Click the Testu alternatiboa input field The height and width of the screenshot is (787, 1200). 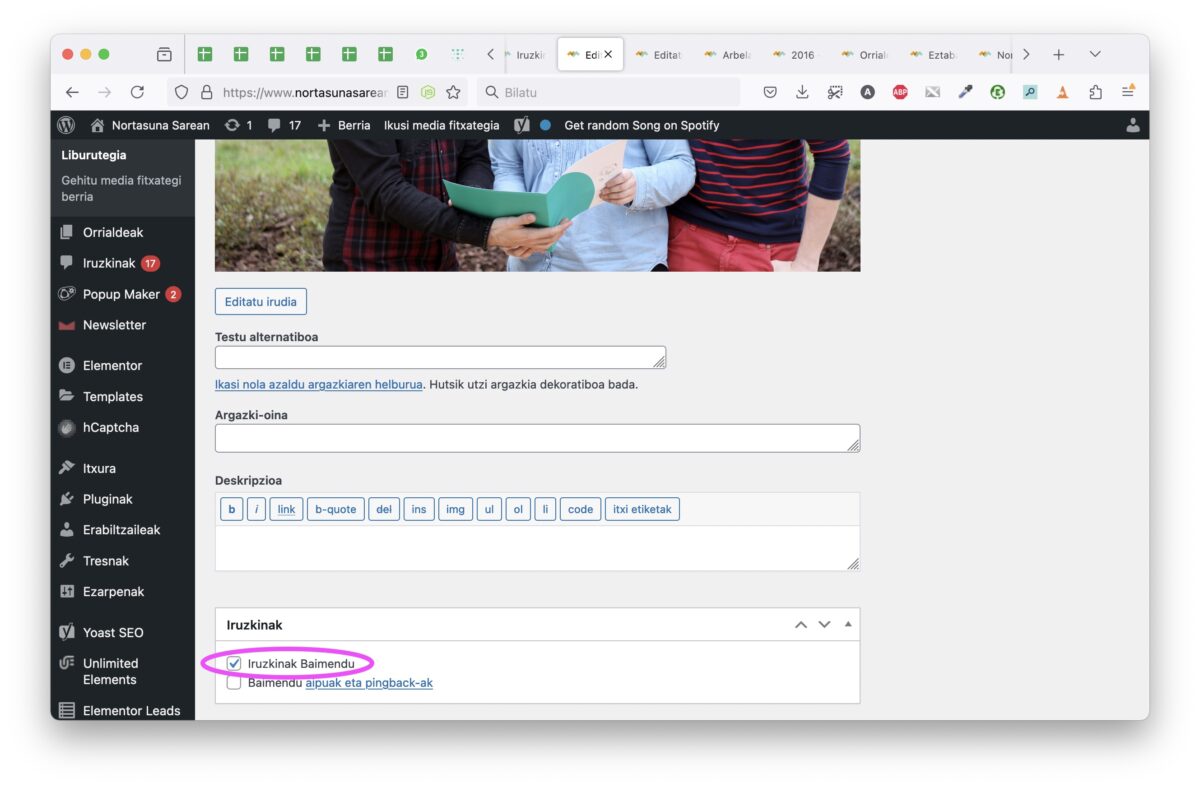[x=440, y=357]
